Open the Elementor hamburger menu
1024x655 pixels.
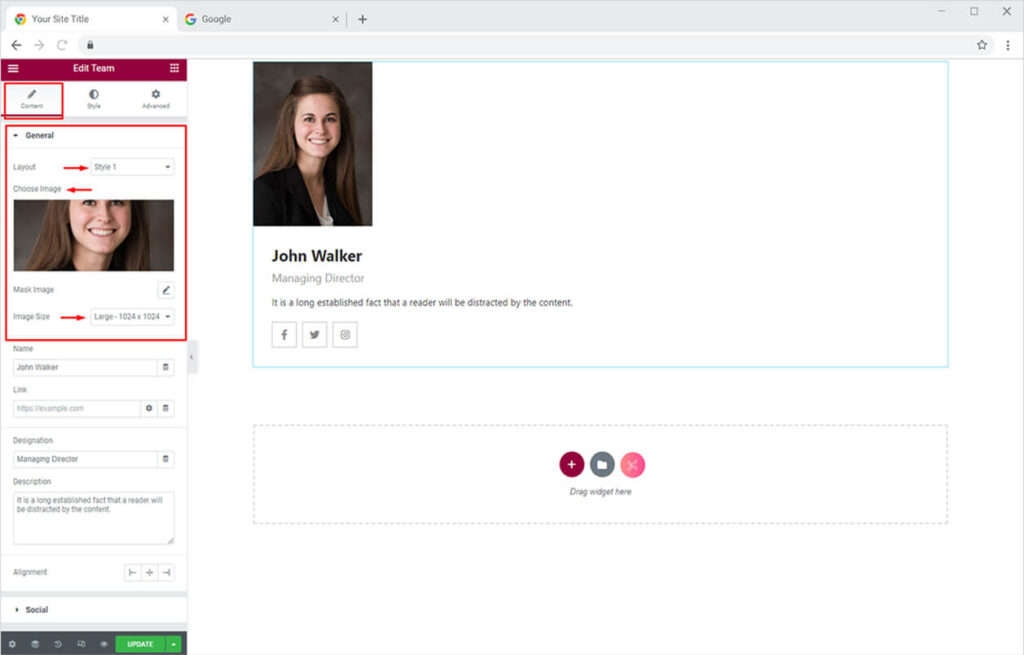point(13,68)
